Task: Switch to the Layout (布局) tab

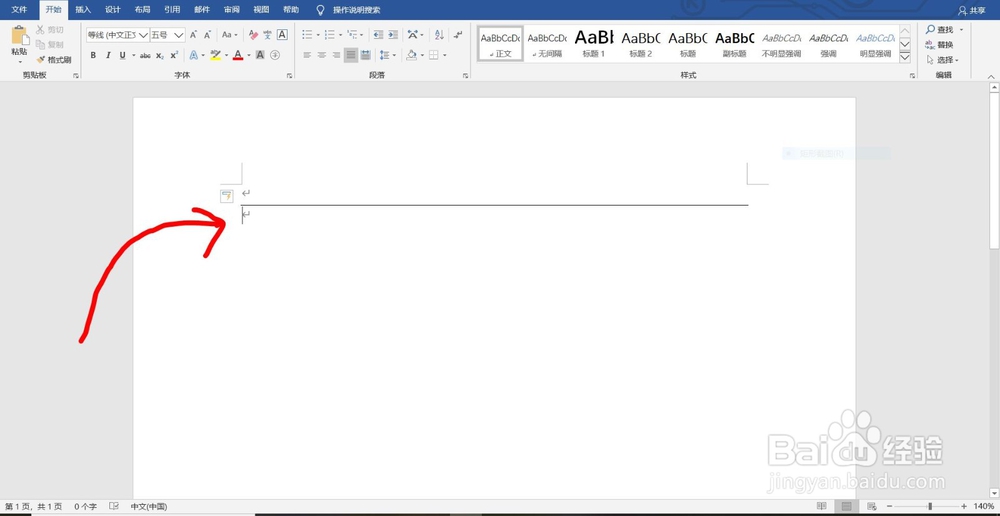Action: tap(142, 10)
